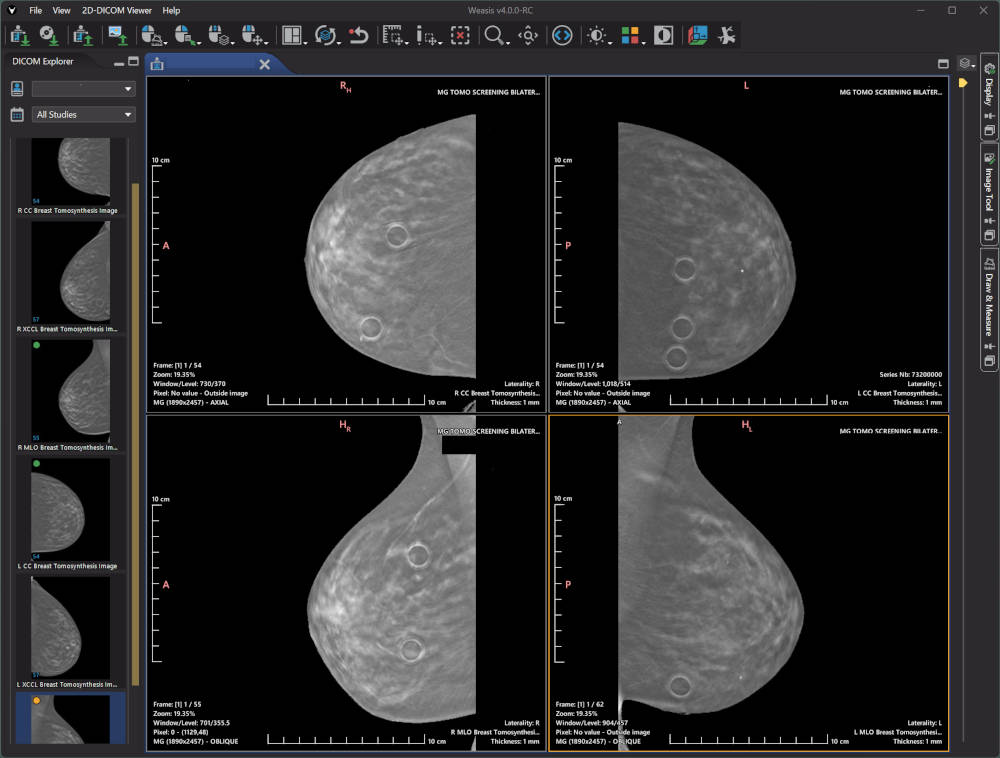Click the patient icon in DICOM Explorer
Image resolution: width=1000 pixels, height=758 pixels.
(17, 89)
